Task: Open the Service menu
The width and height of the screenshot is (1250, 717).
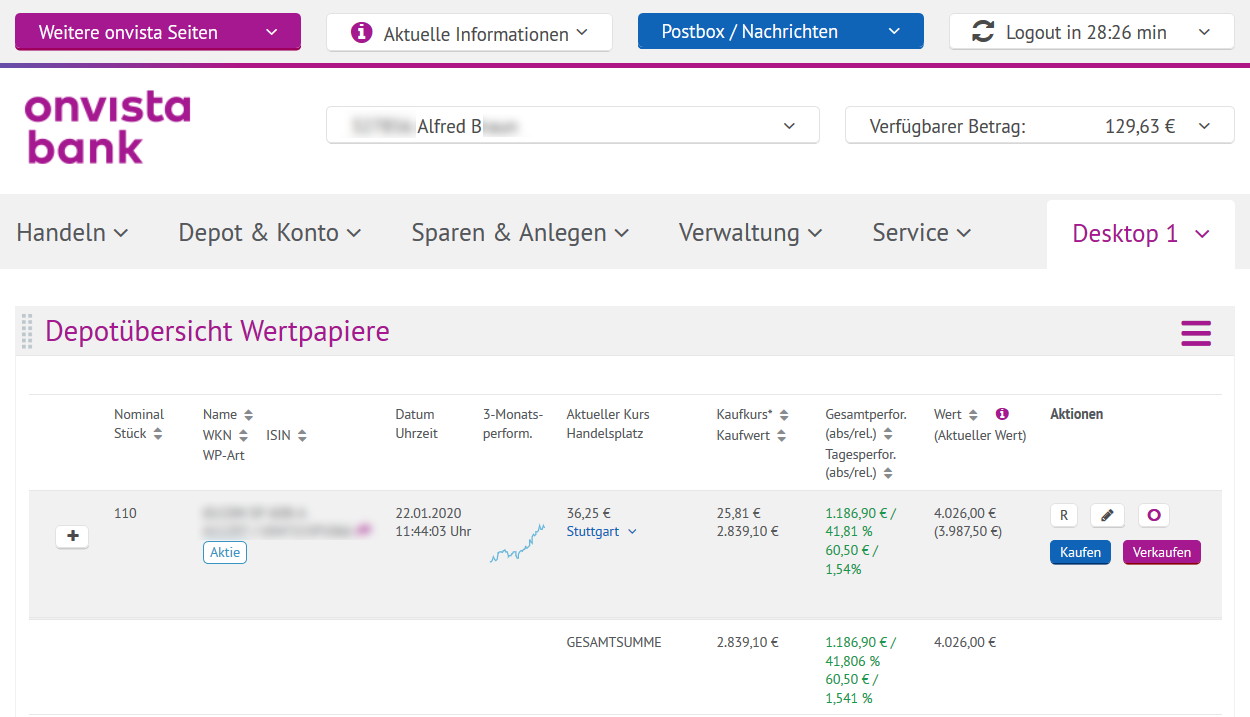Action: (x=922, y=233)
